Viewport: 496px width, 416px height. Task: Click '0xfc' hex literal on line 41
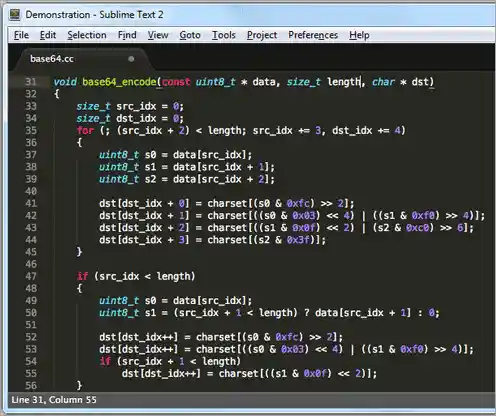(298, 203)
